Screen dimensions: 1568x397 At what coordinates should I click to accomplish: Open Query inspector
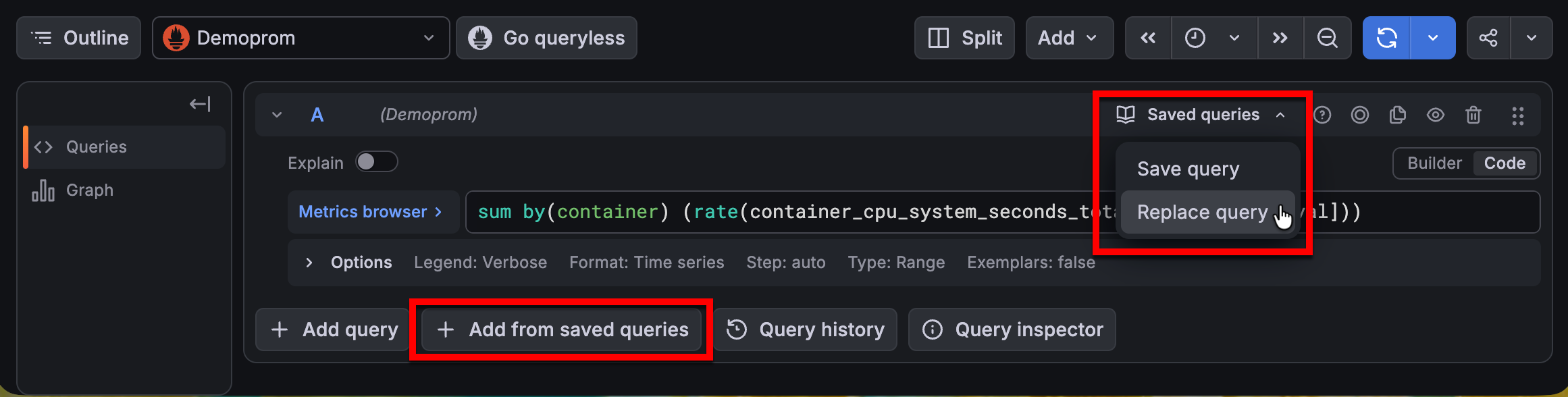(x=1012, y=329)
